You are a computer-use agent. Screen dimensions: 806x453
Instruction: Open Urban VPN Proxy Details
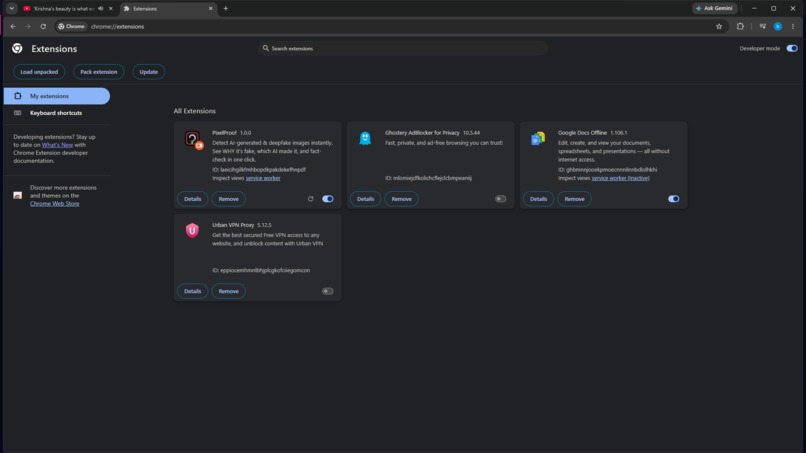click(x=193, y=291)
